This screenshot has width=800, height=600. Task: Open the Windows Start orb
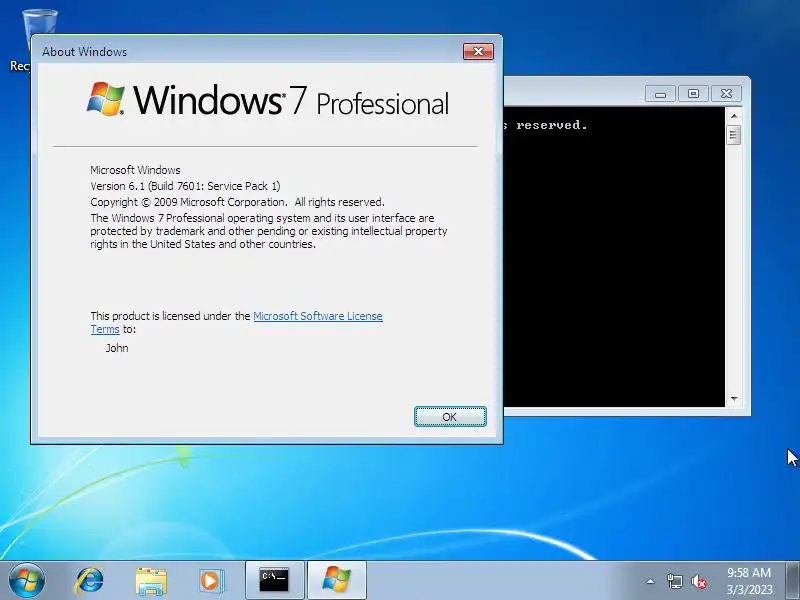coord(27,581)
